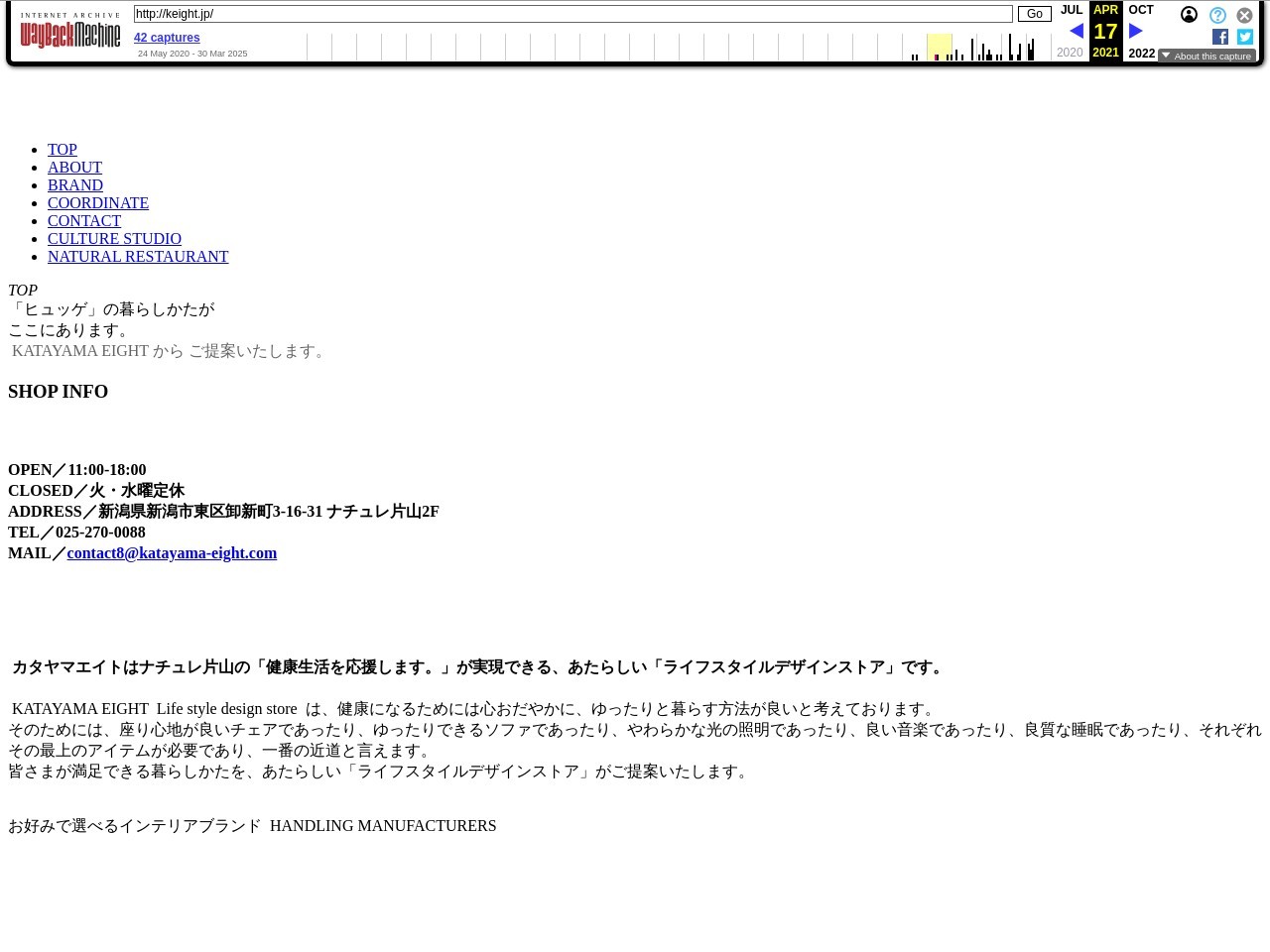Go to previous capture with left arrow
Viewport: 1270px width, 952px height.
1076,32
